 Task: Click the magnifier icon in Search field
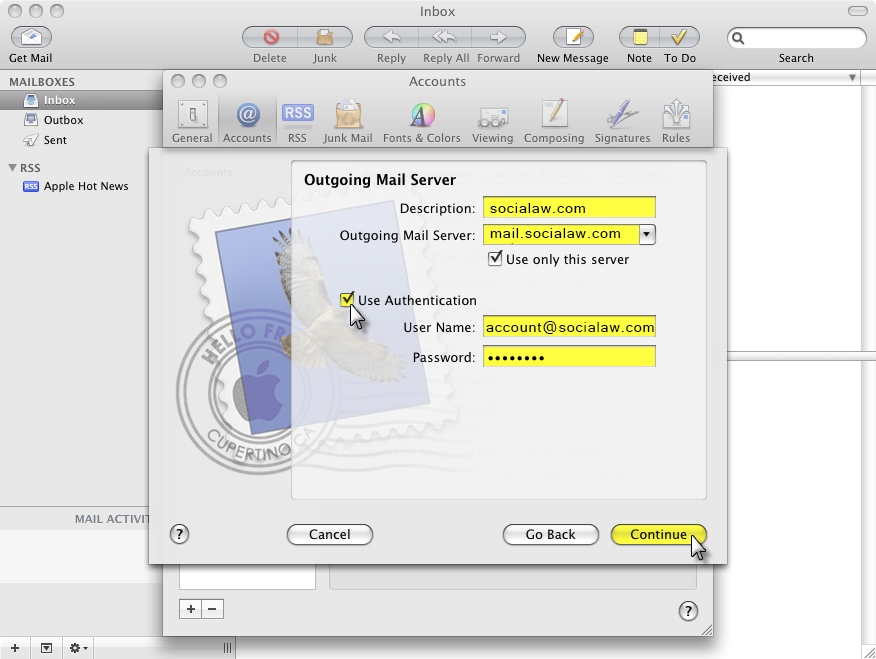(738, 38)
